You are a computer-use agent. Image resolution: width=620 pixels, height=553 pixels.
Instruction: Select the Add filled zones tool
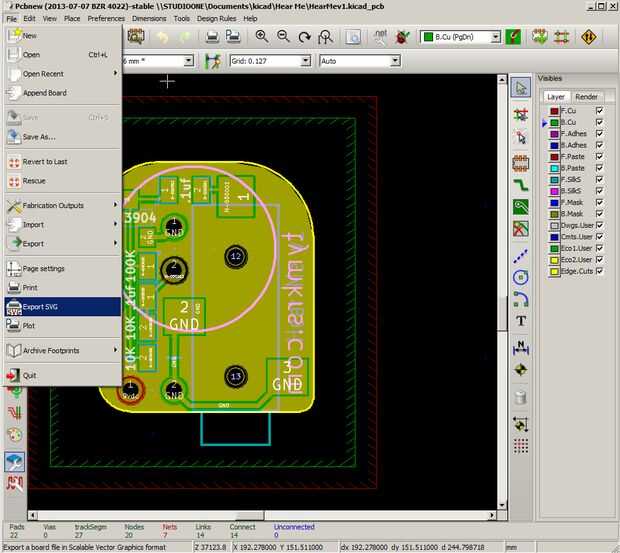pos(520,206)
